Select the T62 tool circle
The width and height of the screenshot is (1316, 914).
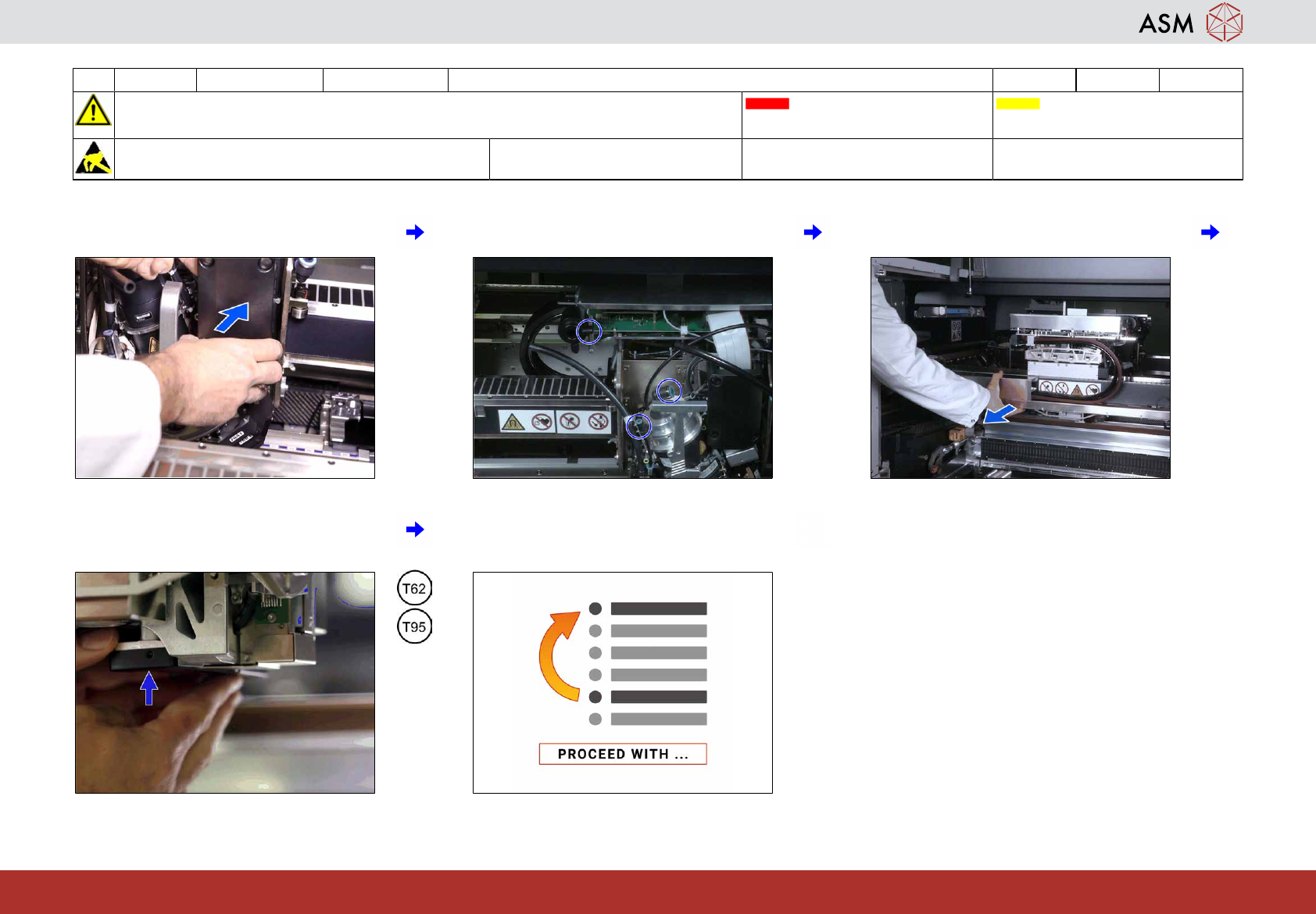(414, 588)
